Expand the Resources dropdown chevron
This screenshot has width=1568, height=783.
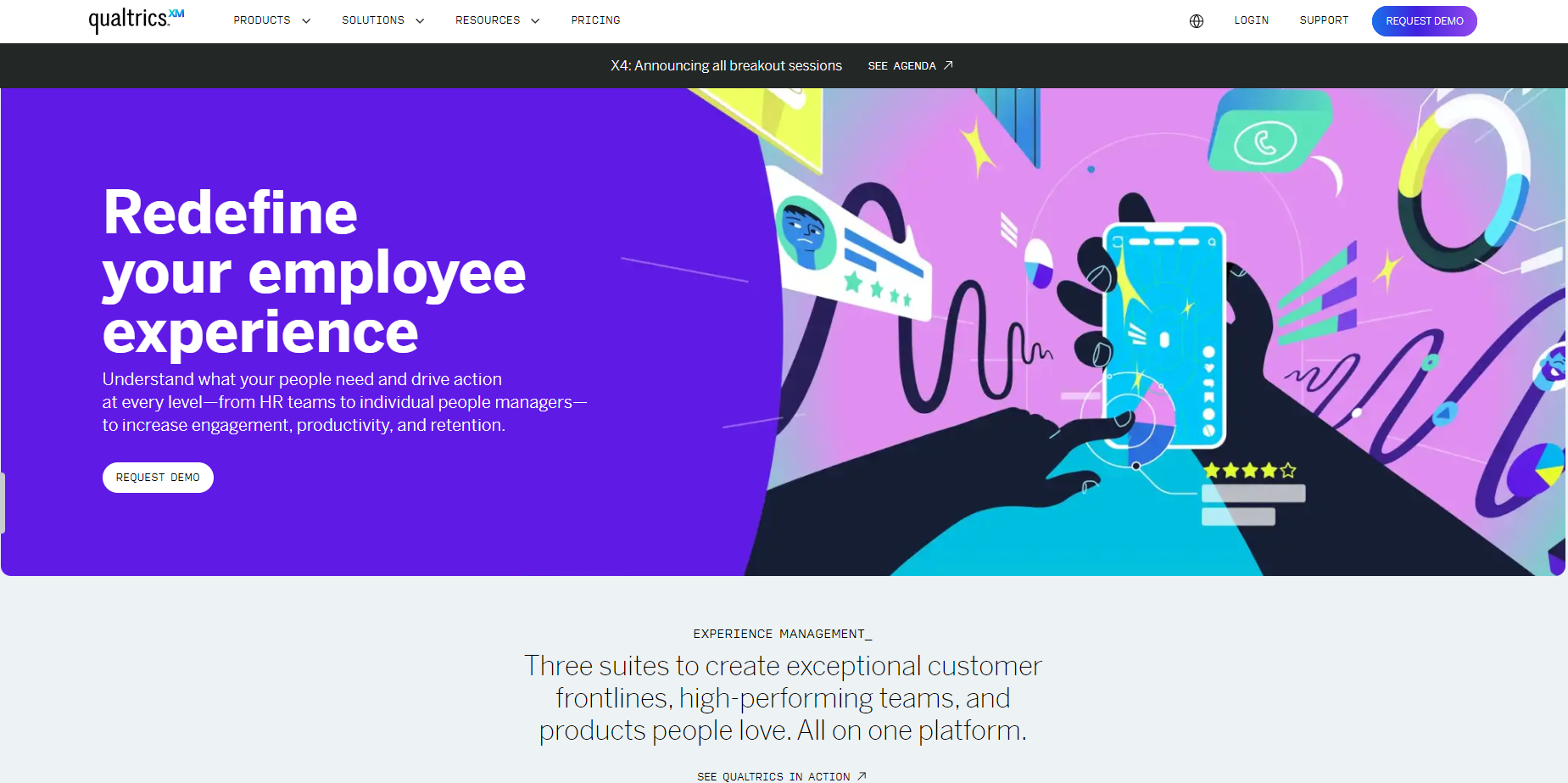(535, 21)
